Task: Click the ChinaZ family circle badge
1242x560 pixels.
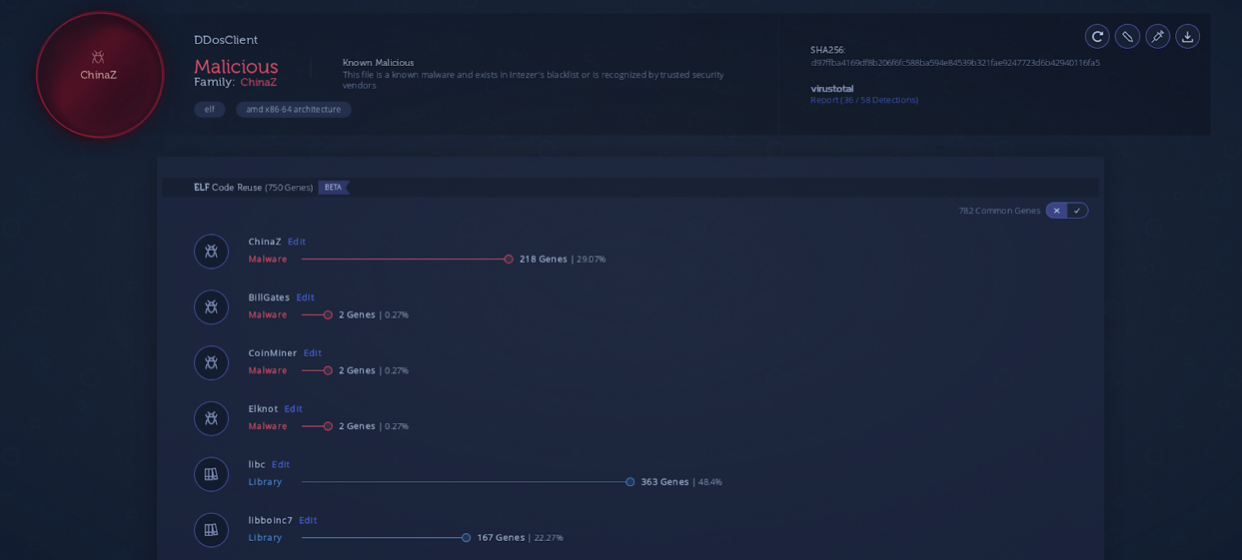Action: click(99, 75)
